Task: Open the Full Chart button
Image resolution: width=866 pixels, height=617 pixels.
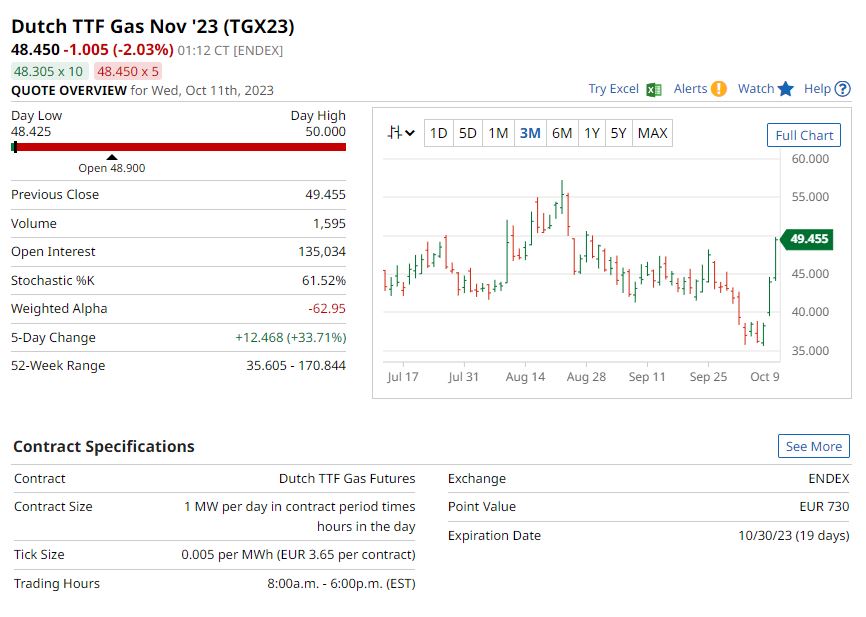Action: point(804,135)
